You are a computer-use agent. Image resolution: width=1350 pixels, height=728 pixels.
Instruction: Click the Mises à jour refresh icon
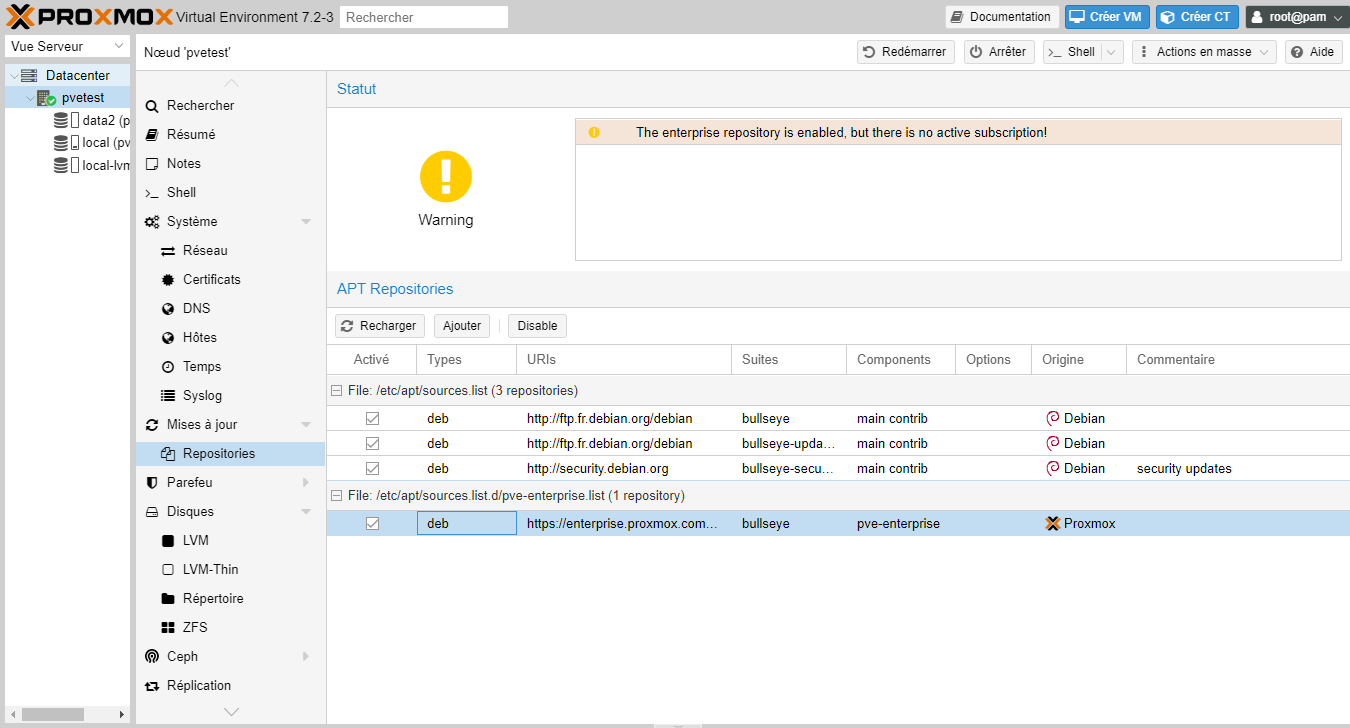tap(152, 425)
